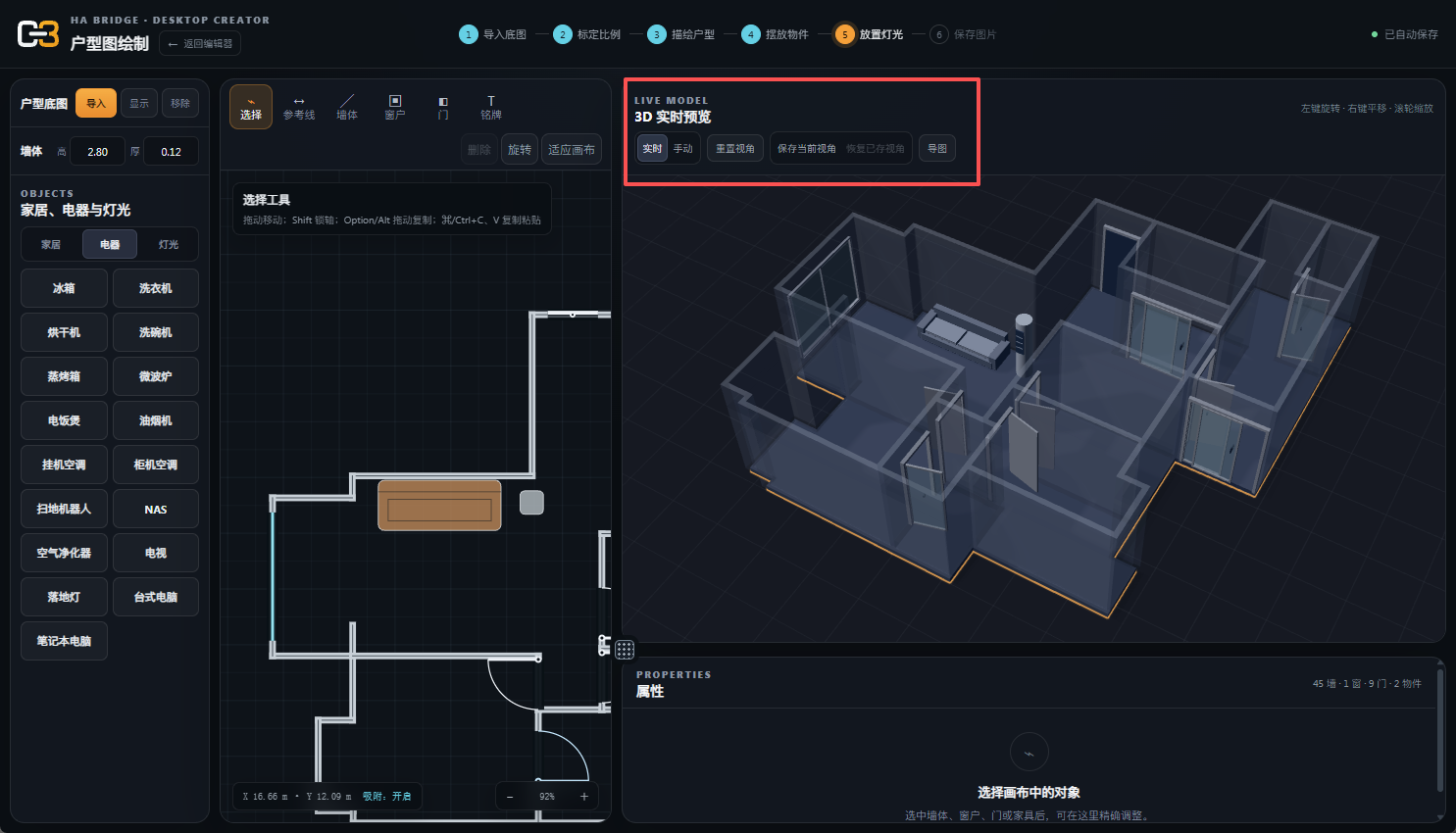Zoom out with the minus icon
This screenshot has width=1456, height=833.
(x=510, y=797)
